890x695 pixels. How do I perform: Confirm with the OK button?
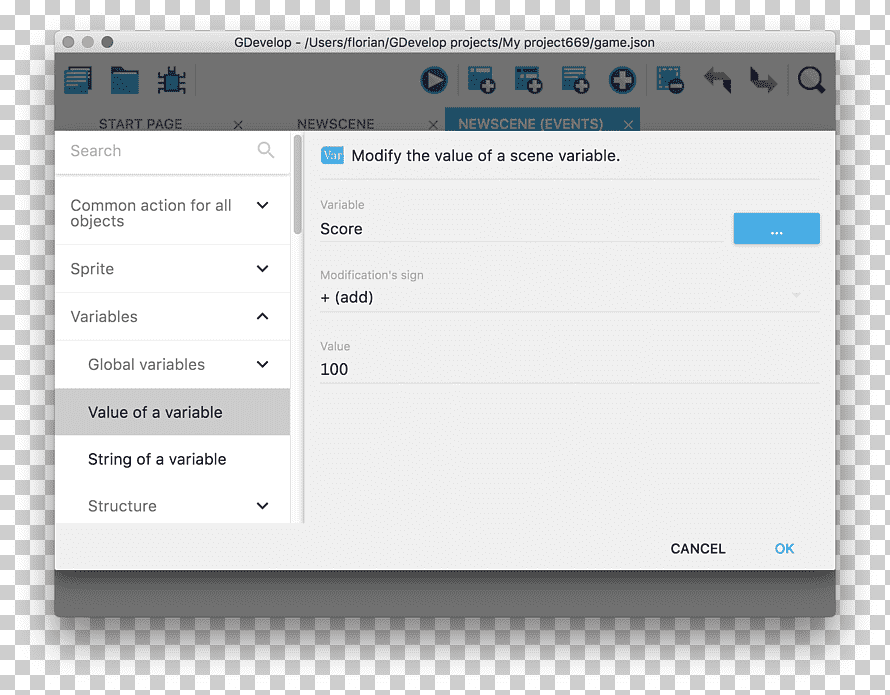[x=784, y=549]
